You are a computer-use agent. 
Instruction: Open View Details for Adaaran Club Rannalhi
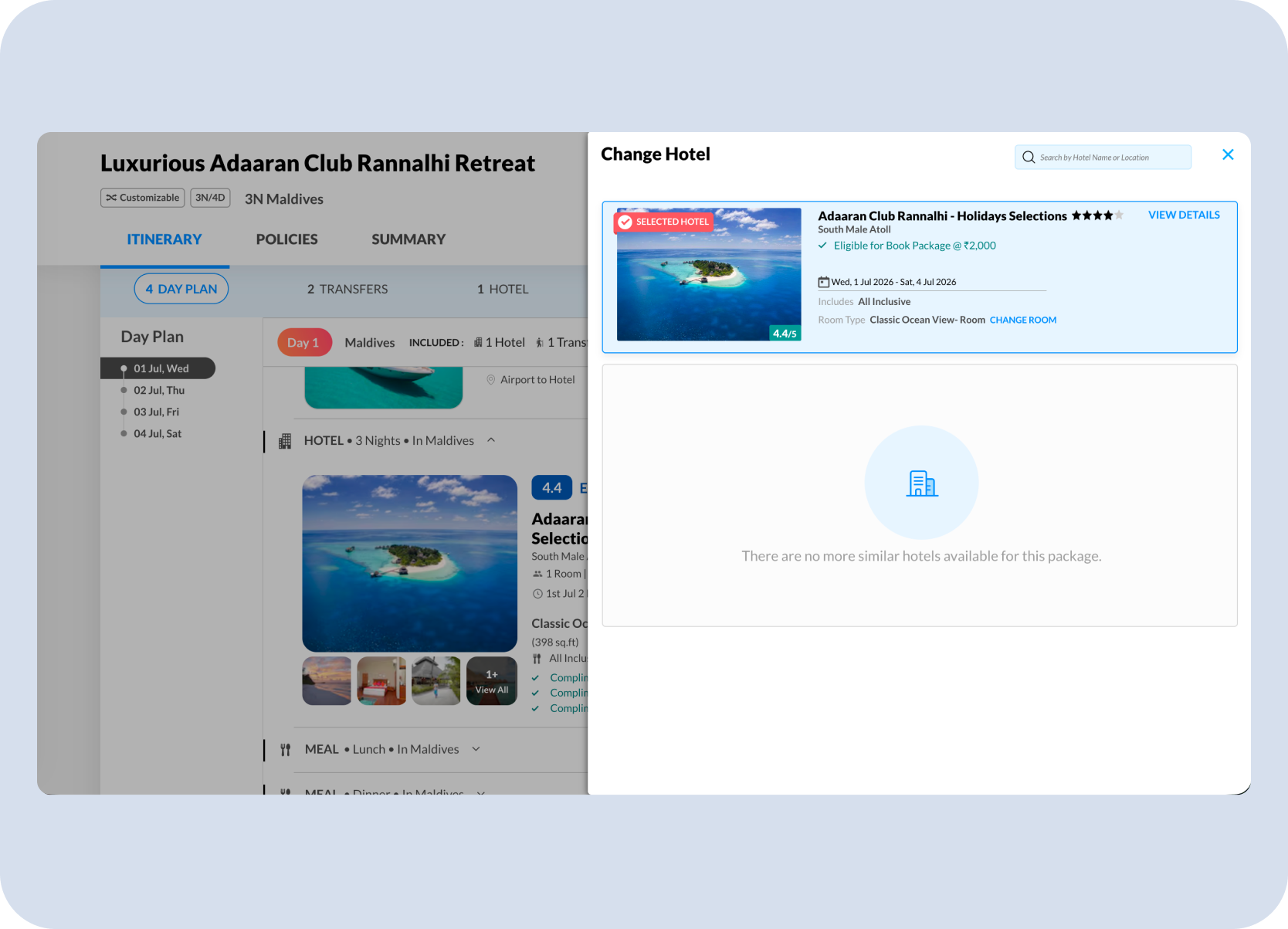point(1184,215)
